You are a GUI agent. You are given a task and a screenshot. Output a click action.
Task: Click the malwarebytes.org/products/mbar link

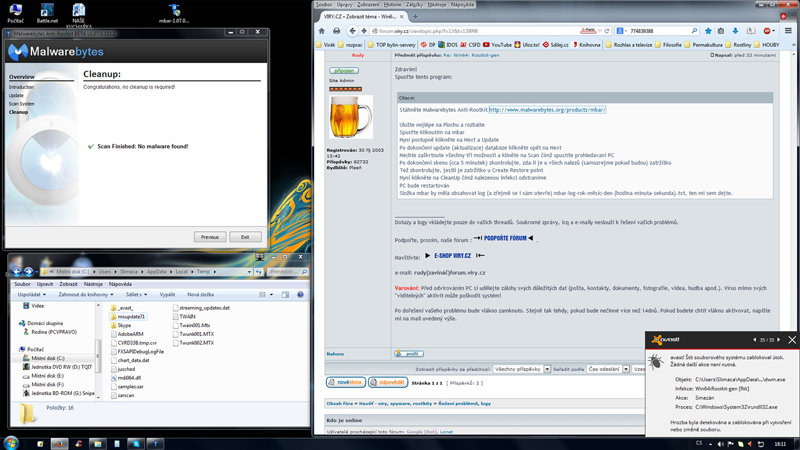tap(546, 110)
